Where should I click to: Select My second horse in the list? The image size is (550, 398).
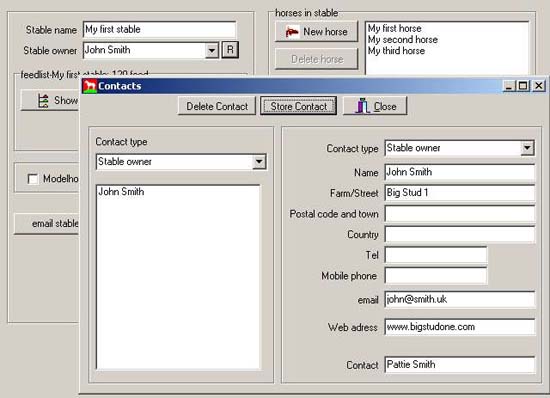[403, 39]
